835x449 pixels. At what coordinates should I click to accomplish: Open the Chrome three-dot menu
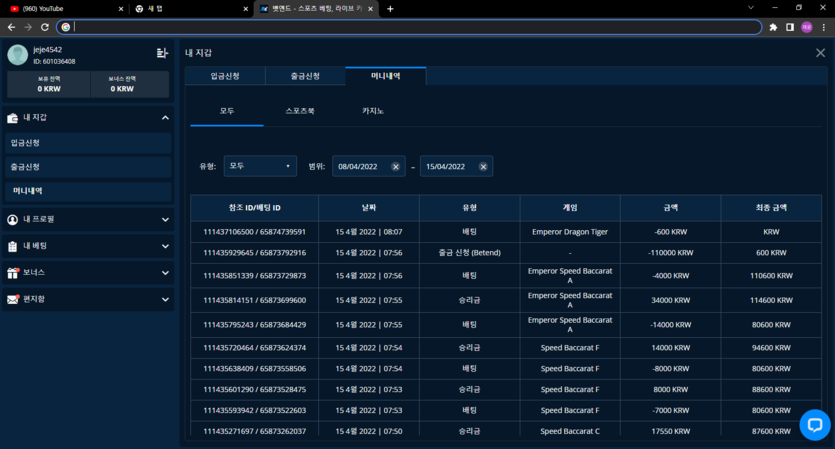pyautogui.click(x=824, y=27)
